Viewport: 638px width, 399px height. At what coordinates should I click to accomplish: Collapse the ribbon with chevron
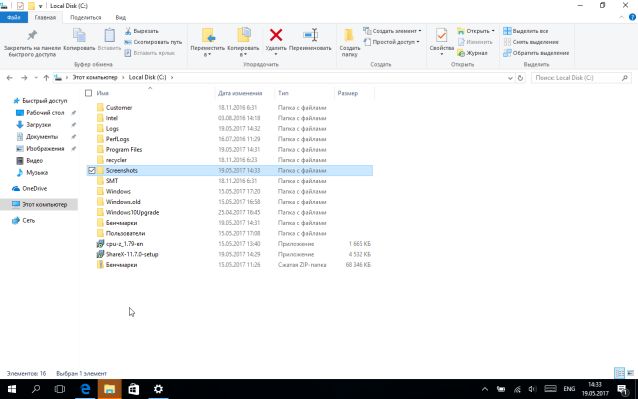coord(621,17)
